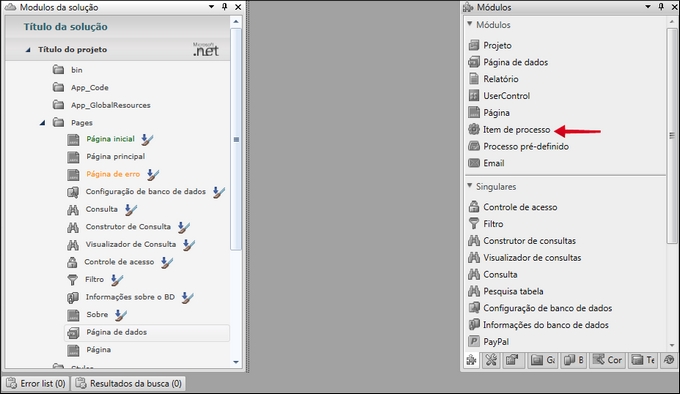Click edit brush icon next to Controle de acesso

(x=167, y=262)
